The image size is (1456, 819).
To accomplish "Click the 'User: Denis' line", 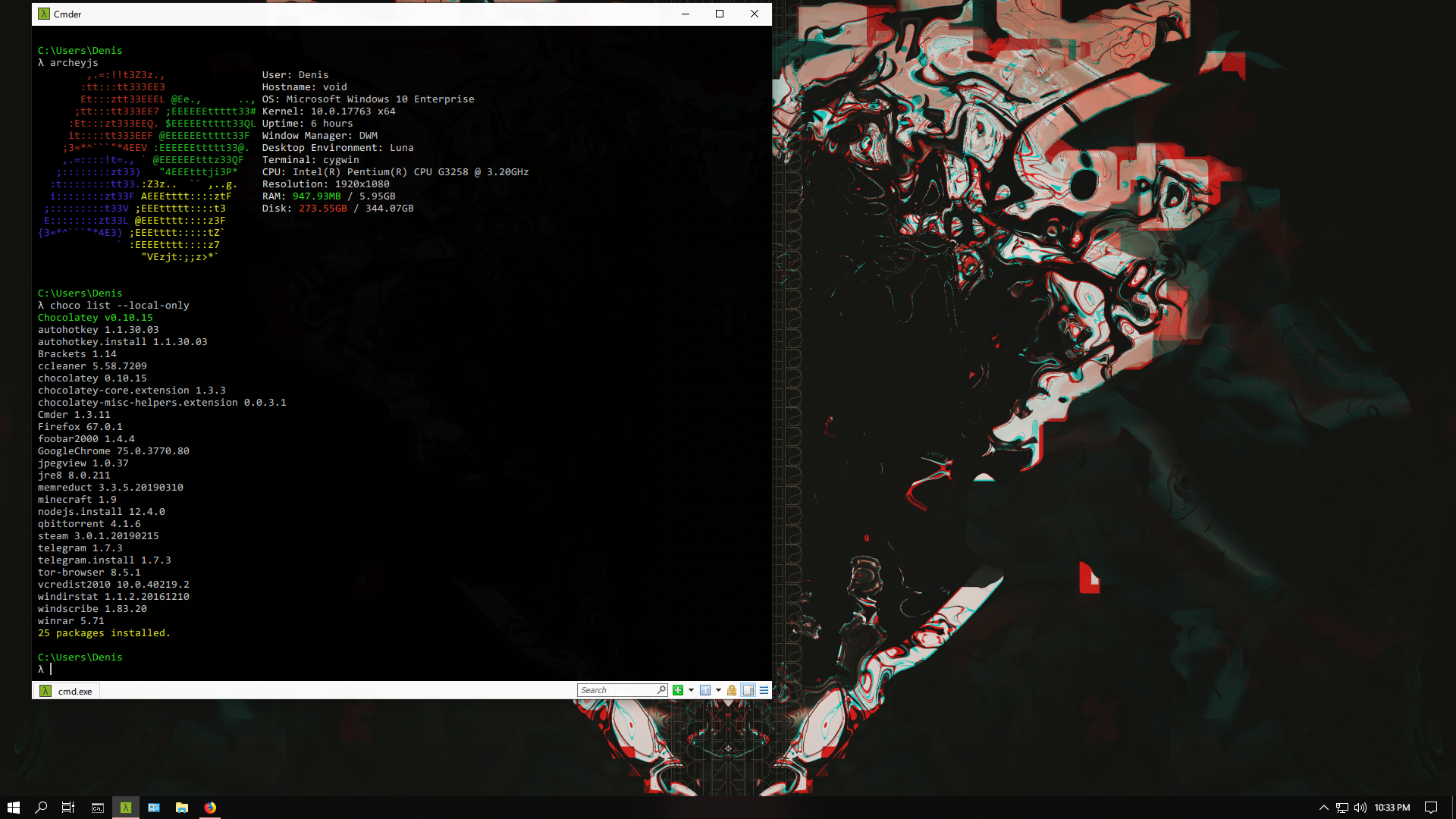I will coord(296,75).
